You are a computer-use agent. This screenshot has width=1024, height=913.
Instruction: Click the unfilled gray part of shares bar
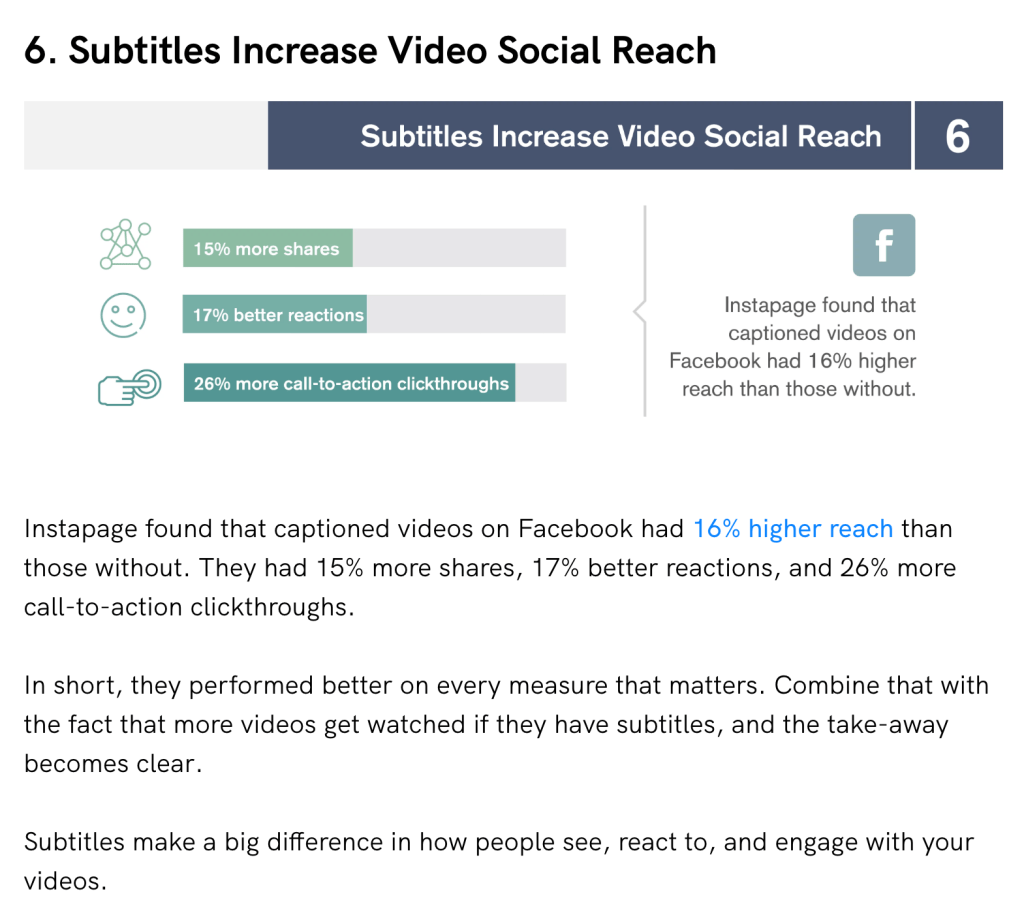[459, 249]
